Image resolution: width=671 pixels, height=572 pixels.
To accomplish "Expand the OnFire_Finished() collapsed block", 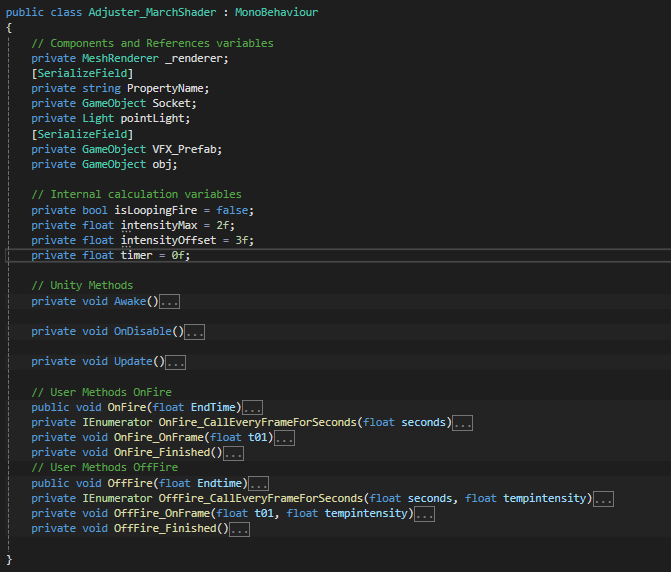I will [x=233, y=453].
